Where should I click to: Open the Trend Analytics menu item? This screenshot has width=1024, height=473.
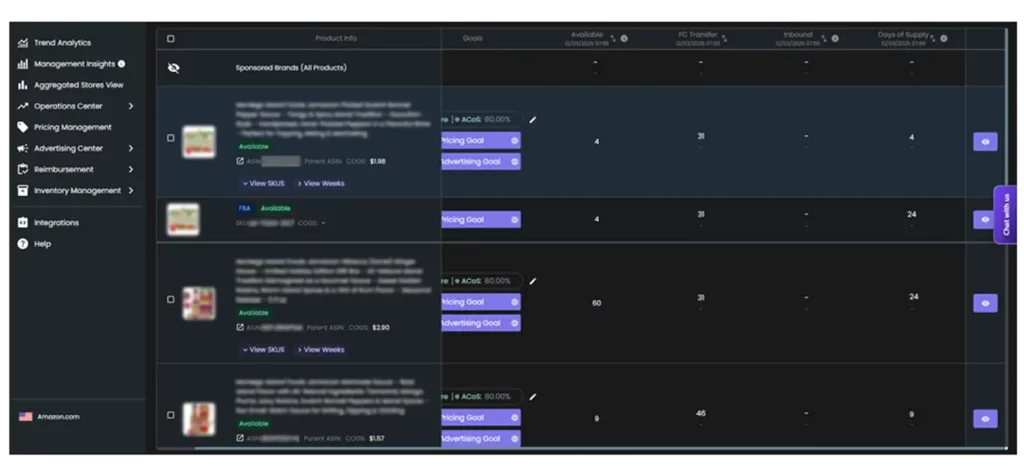(x=63, y=43)
